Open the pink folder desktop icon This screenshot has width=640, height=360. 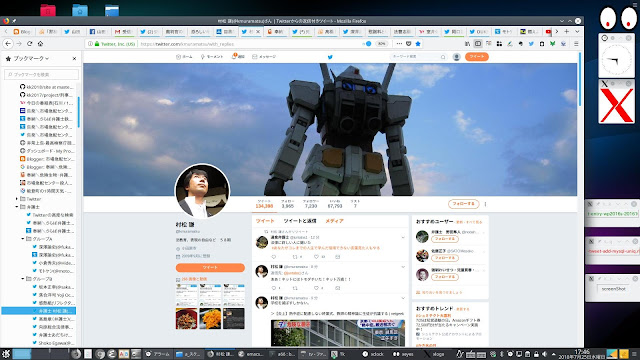(x=48, y=10)
